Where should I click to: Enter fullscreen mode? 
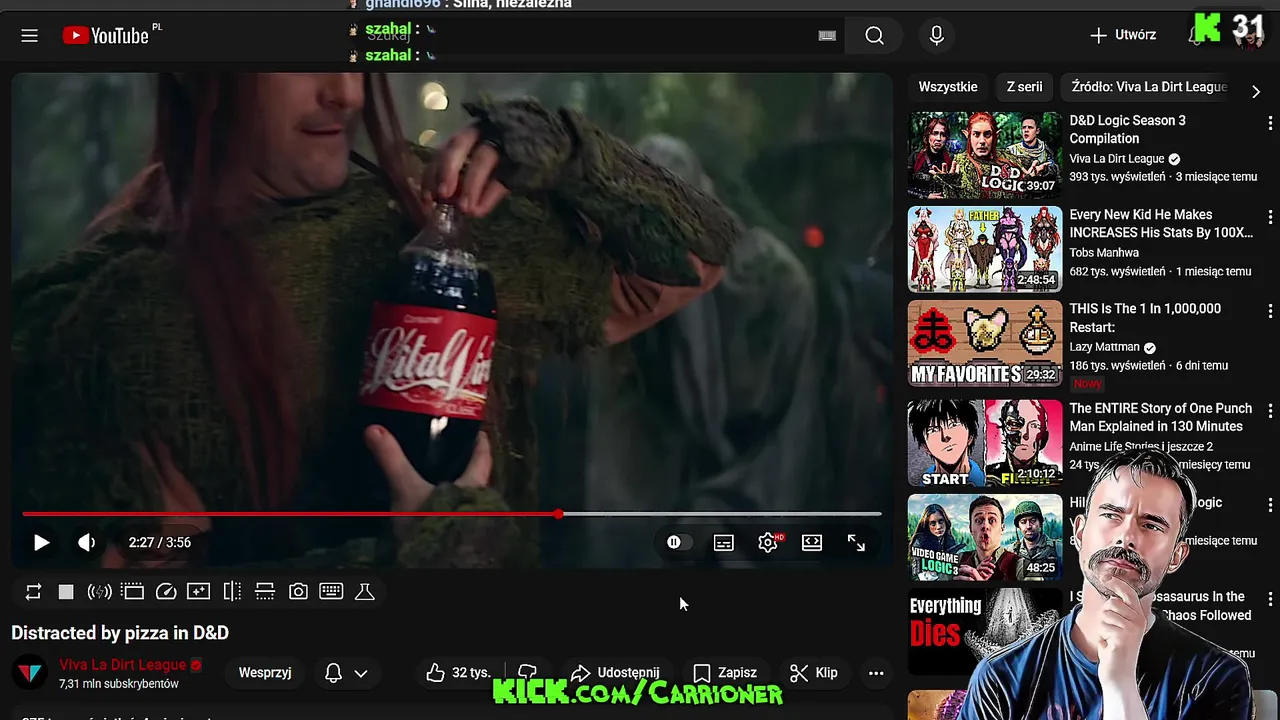click(856, 542)
